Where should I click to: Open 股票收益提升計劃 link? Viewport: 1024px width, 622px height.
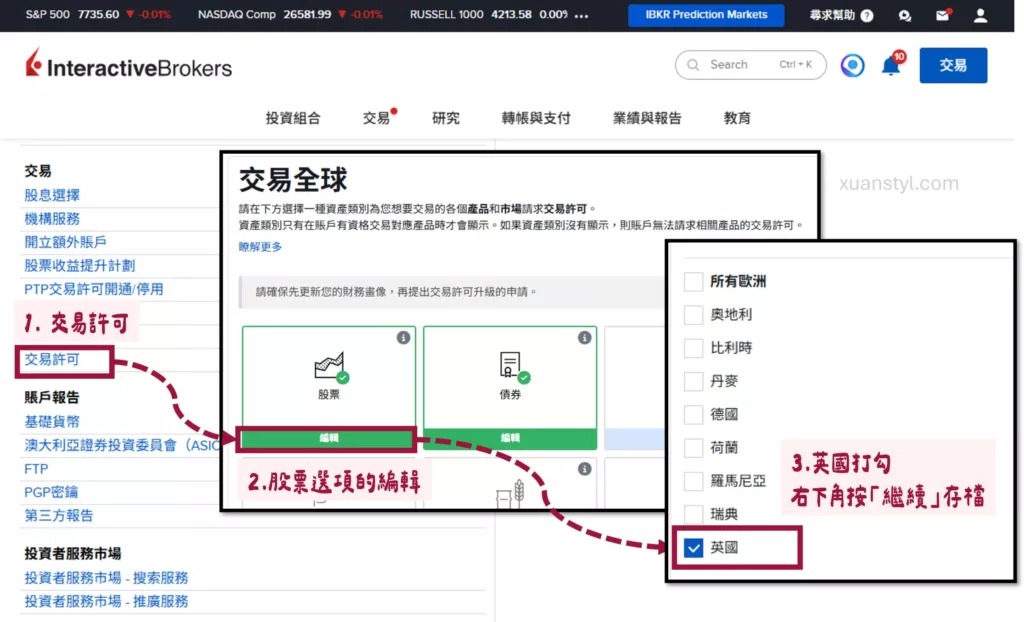coord(80,266)
